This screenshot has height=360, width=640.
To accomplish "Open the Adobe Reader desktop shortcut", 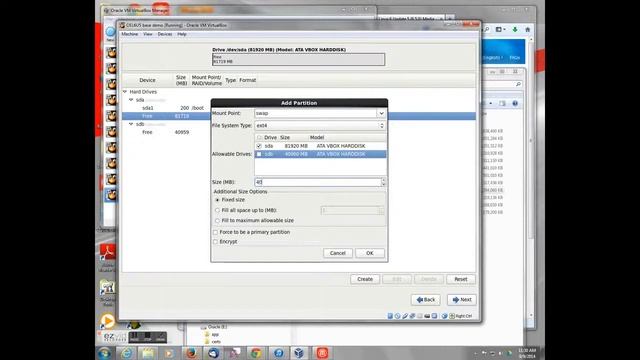I will (107, 253).
